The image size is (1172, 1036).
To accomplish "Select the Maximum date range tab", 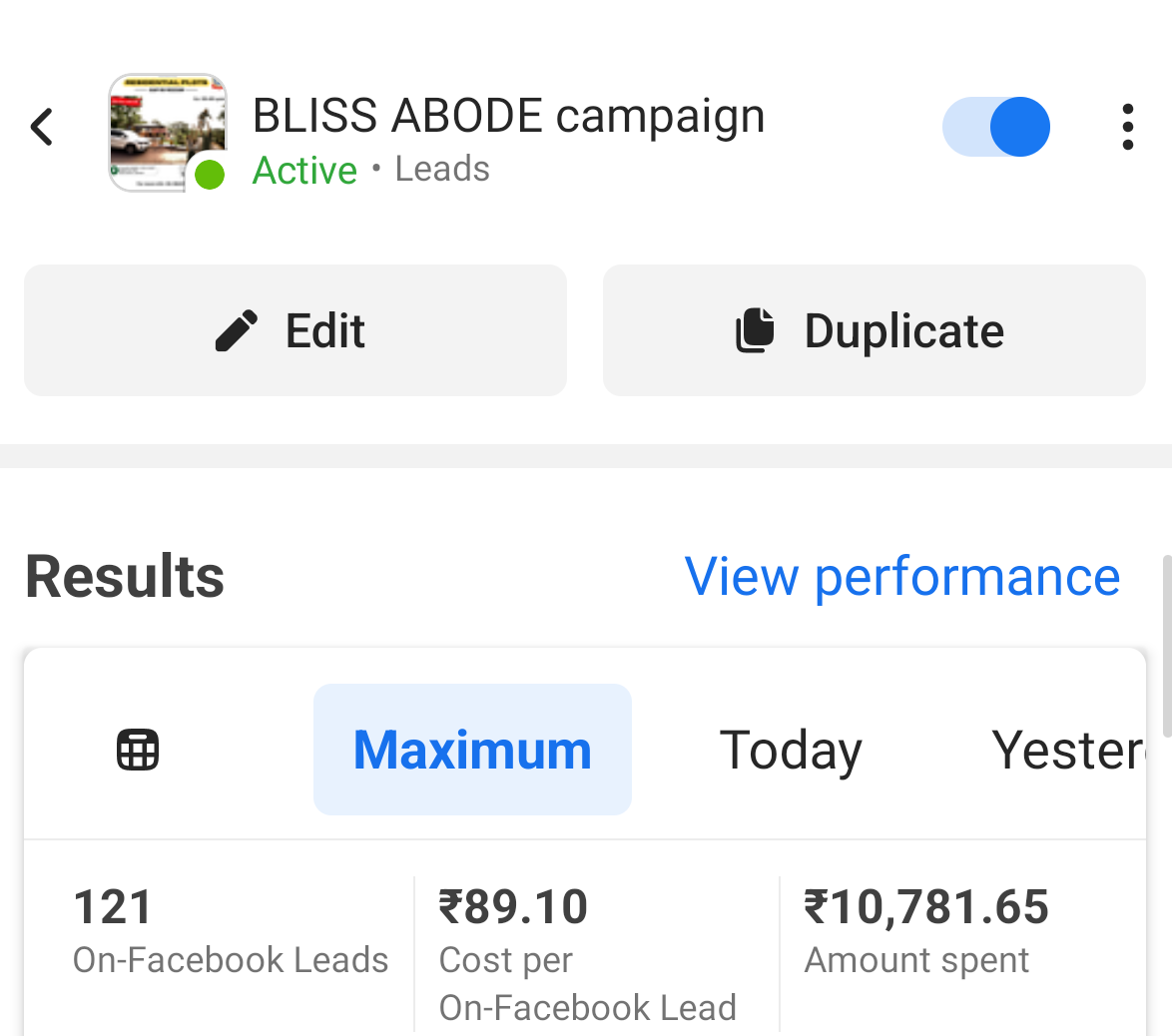I will coord(472,750).
